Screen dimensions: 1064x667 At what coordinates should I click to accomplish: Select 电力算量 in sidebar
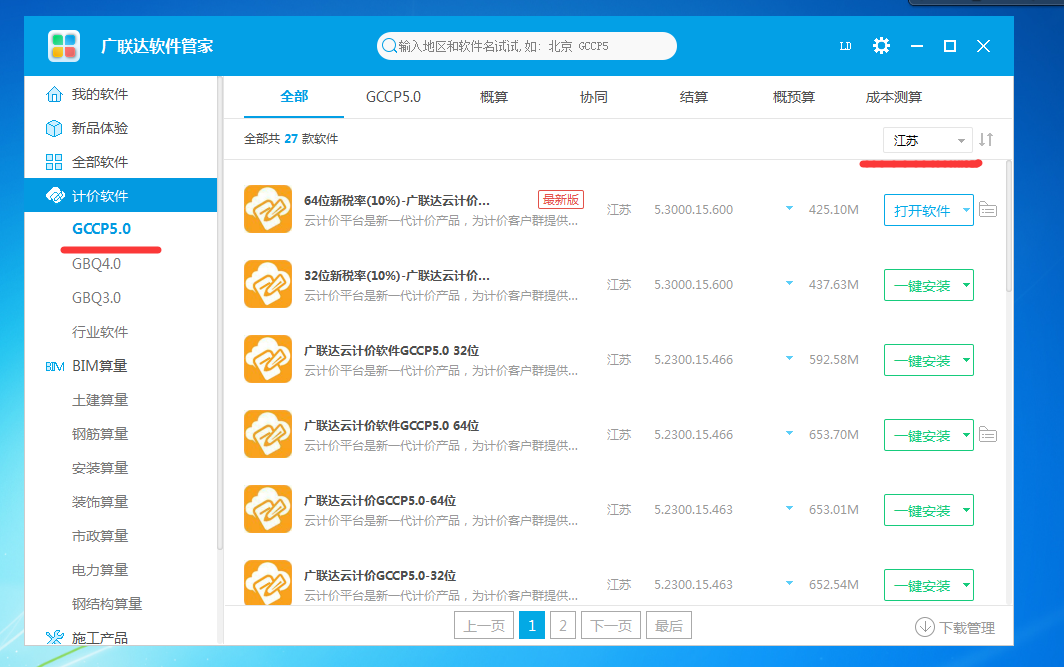(x=100, y=570)
